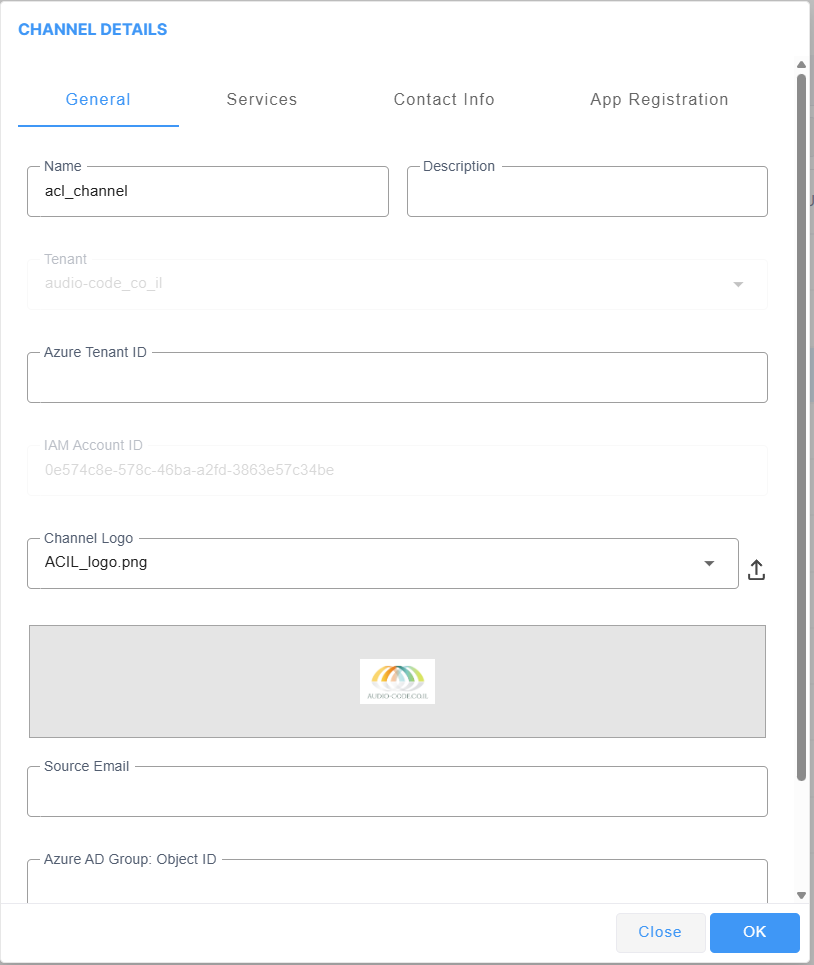Click the vertical scrollbar thumb

pyautogui.click(x=801, y=420)
